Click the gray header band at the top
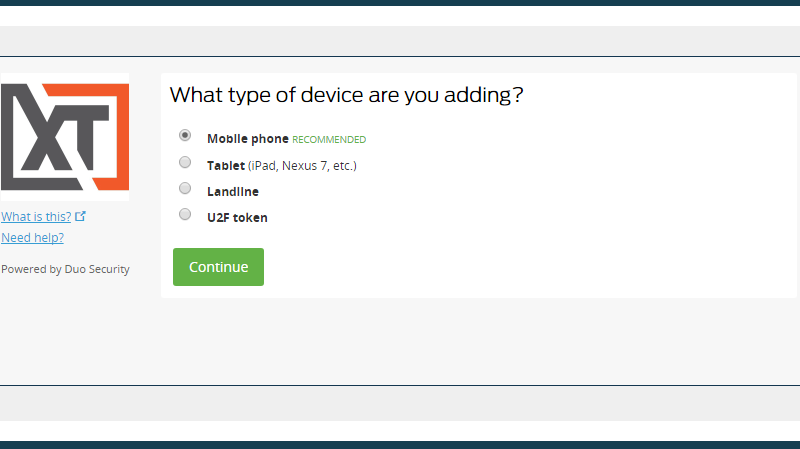Image resolution: width=800 pixels, height=449 pixels. click(x=400, y=41)
